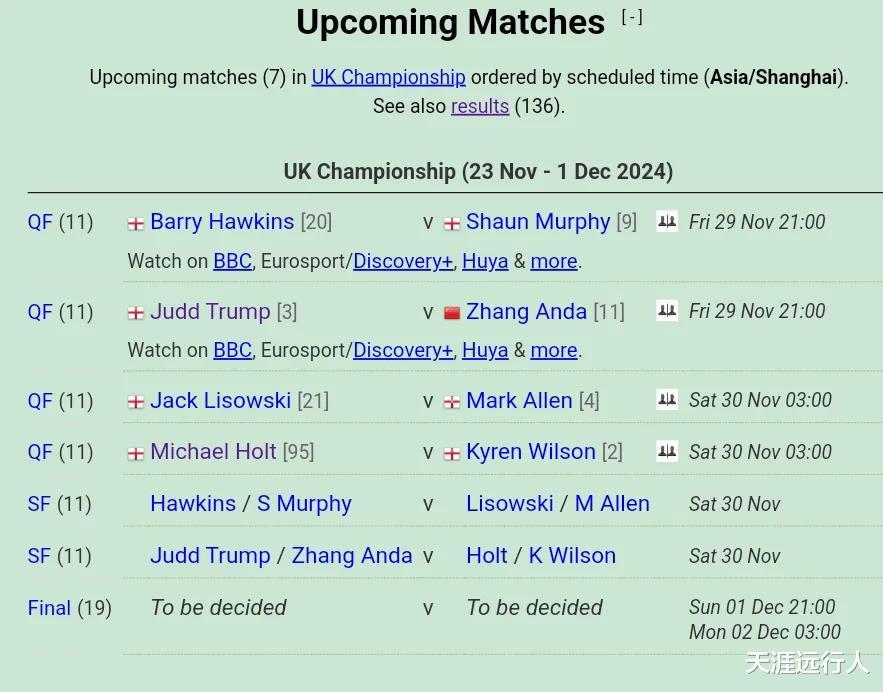Expand 'more' broadcasters for Hawkins match
Screen dimensions: 883x692
[554, 261]
